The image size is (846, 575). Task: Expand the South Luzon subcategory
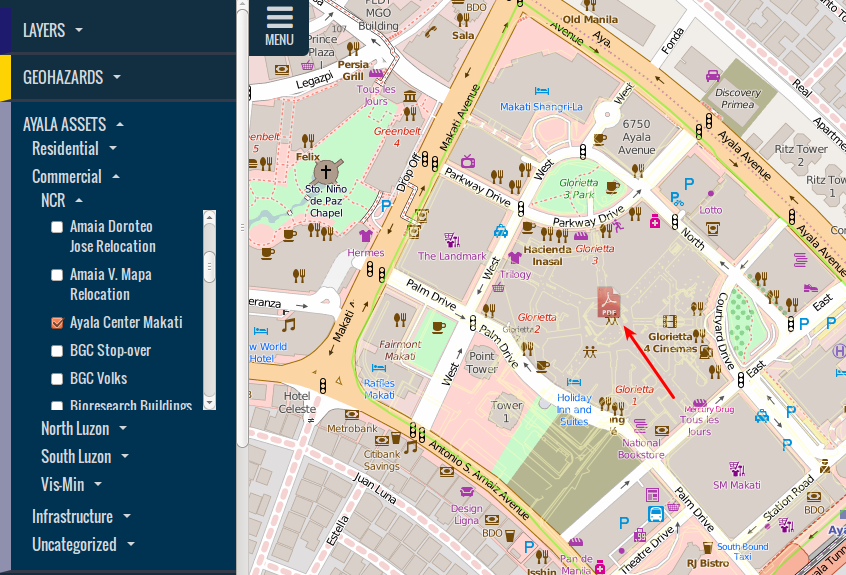click(85, 456)
